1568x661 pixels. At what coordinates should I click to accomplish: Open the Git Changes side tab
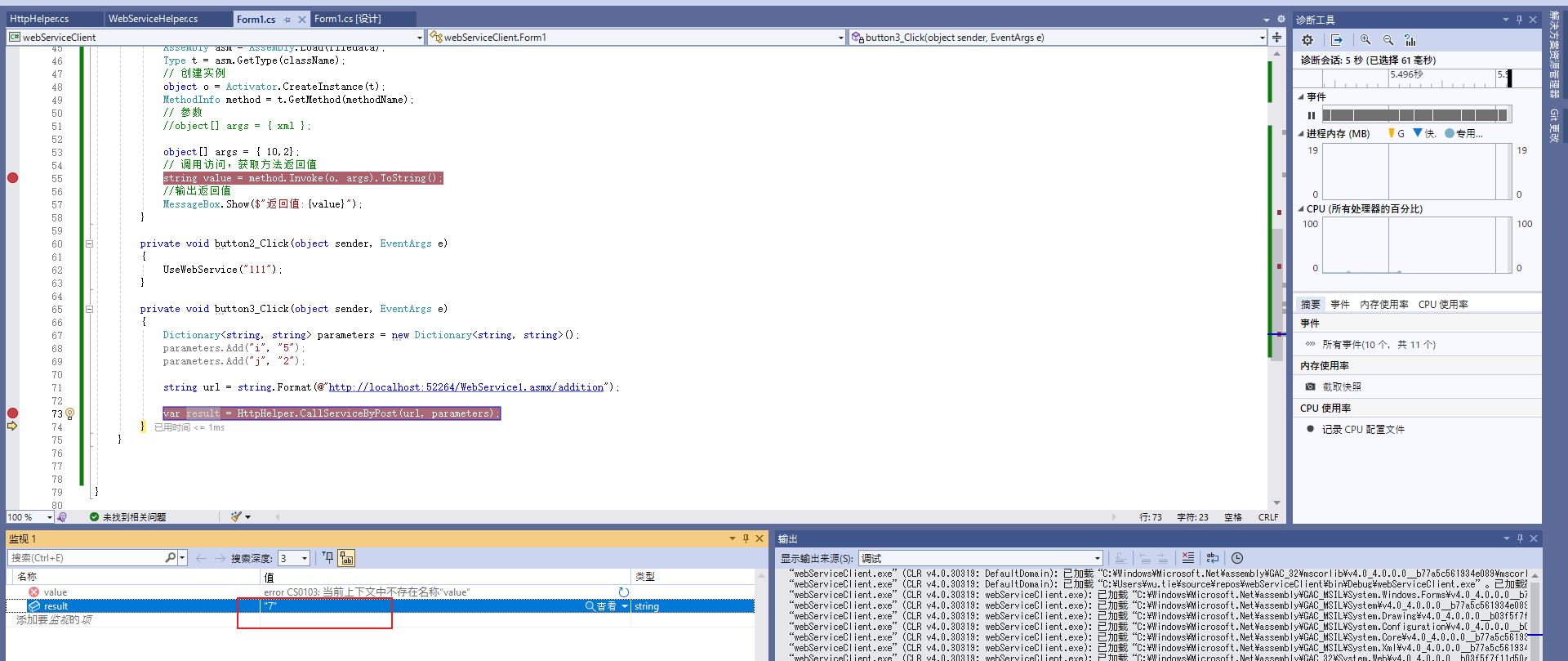pos(1554,125)
